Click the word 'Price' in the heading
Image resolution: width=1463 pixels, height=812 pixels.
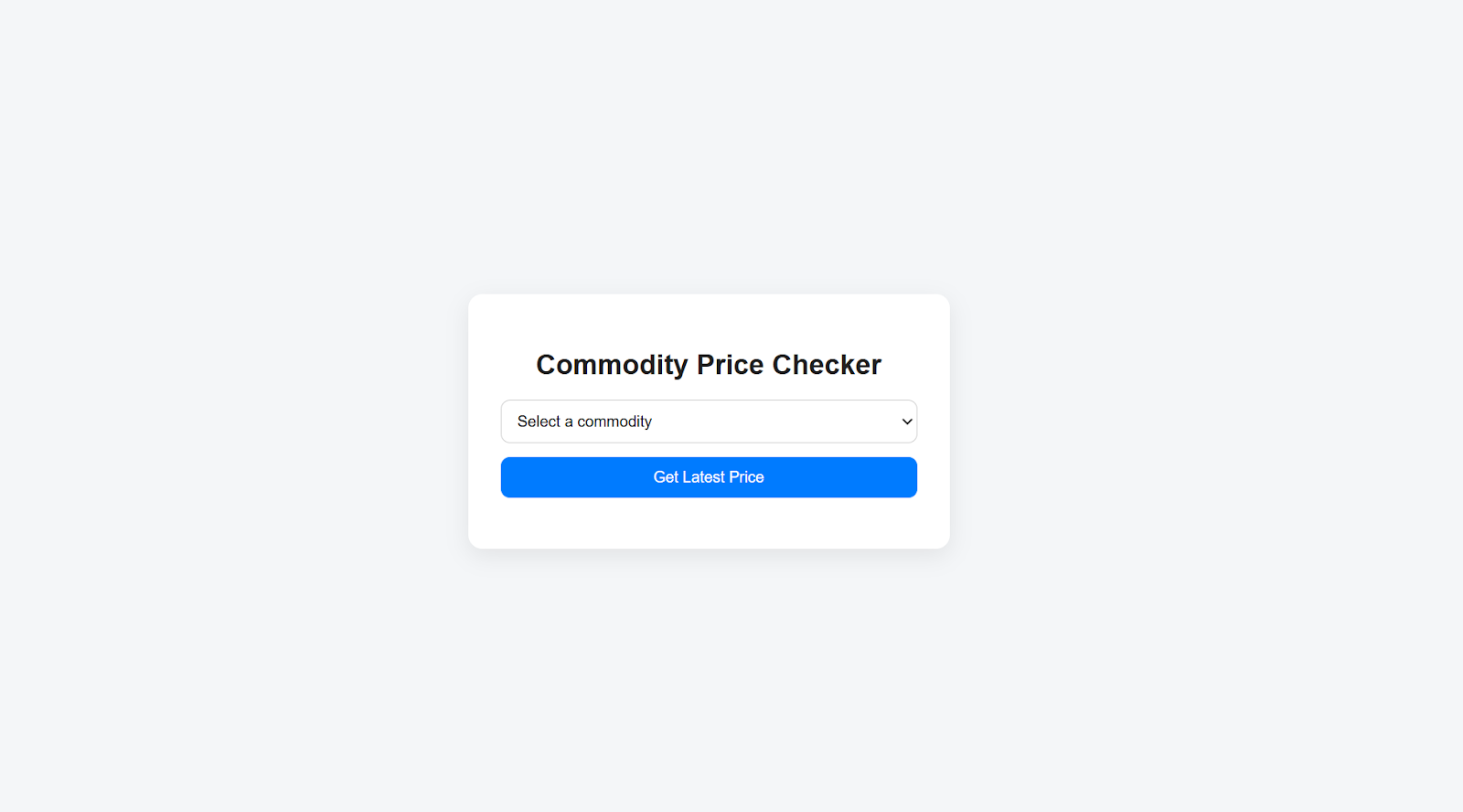coord(730,365)
